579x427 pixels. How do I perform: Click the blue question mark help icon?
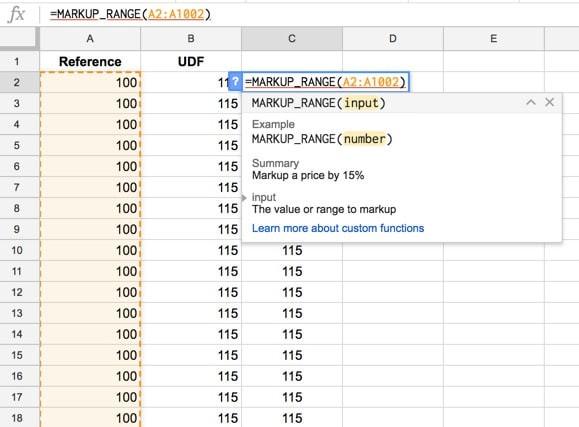pos(235,82)
